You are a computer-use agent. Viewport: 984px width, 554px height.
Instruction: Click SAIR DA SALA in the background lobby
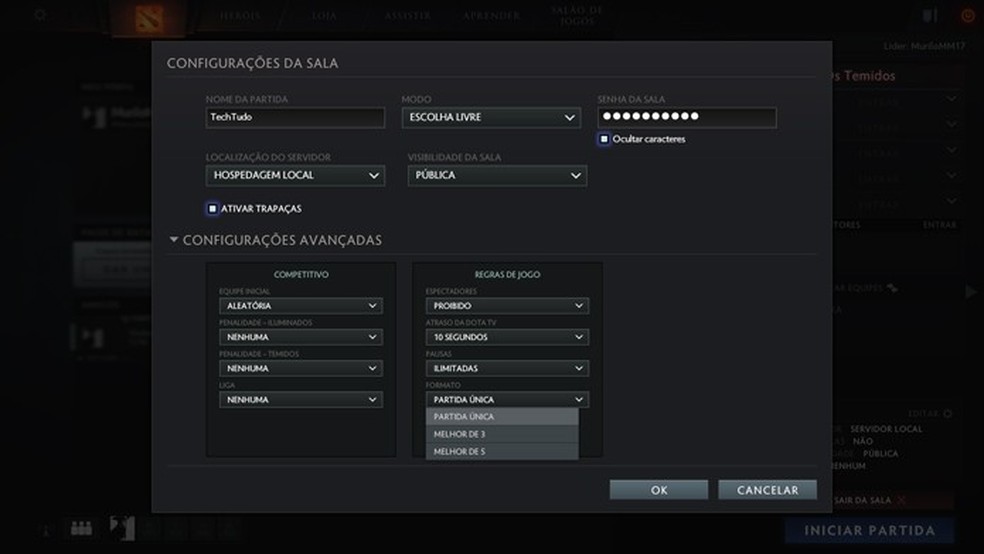[x=862, y=500]
